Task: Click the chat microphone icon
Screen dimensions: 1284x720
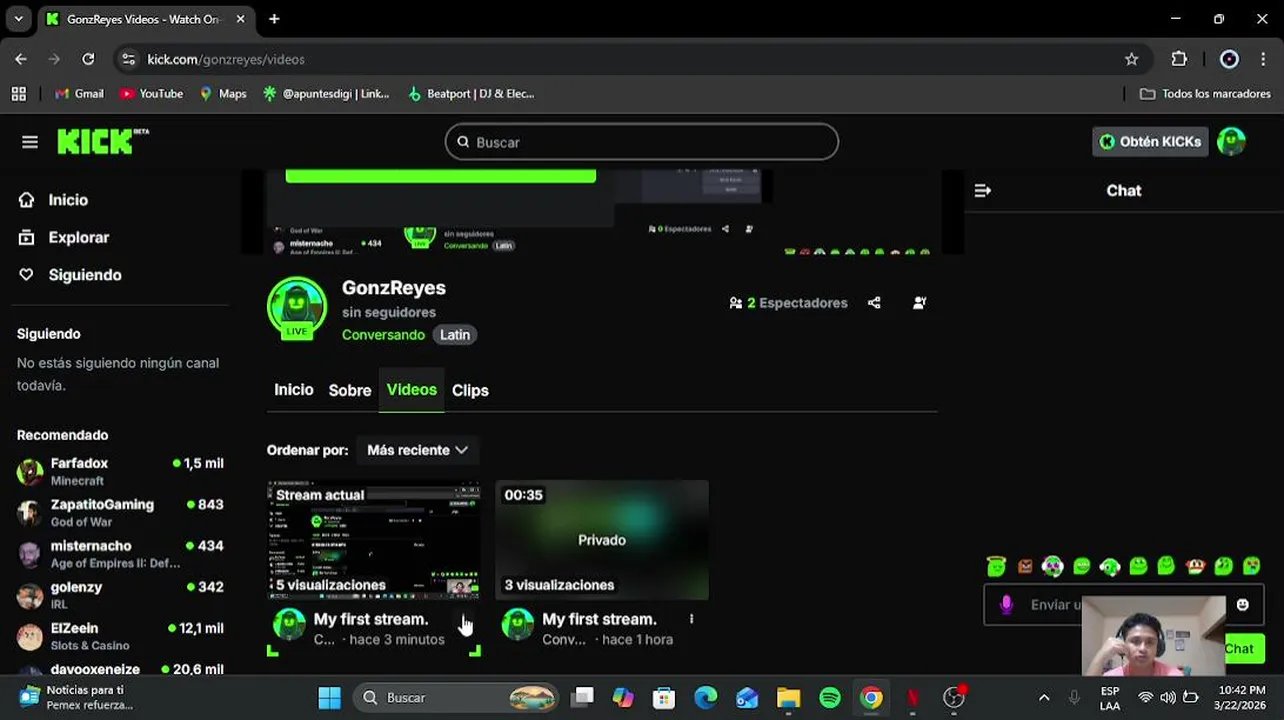Action: click(x=1006, y=605)
